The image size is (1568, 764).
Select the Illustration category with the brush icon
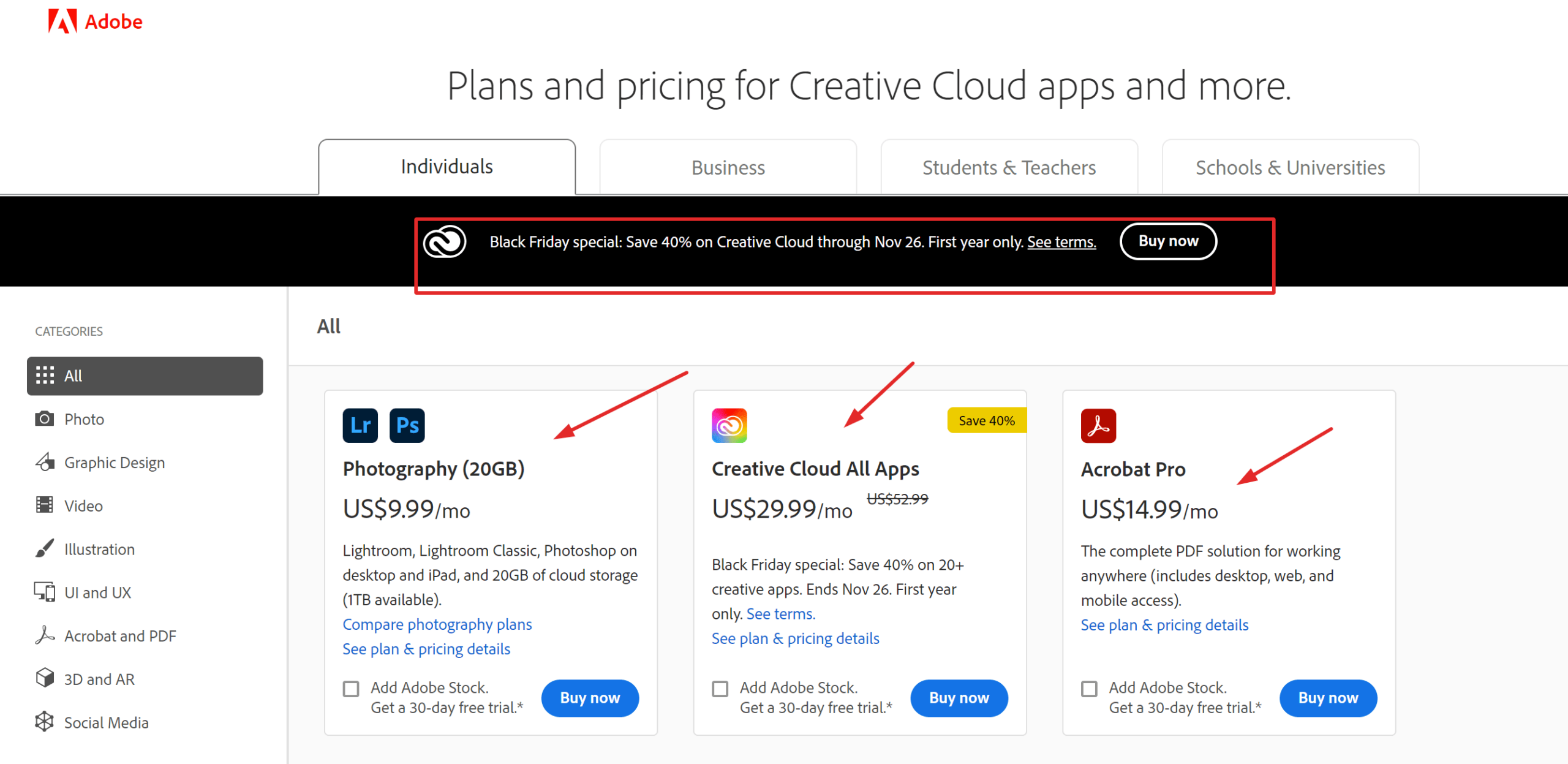tap(99, 549)
